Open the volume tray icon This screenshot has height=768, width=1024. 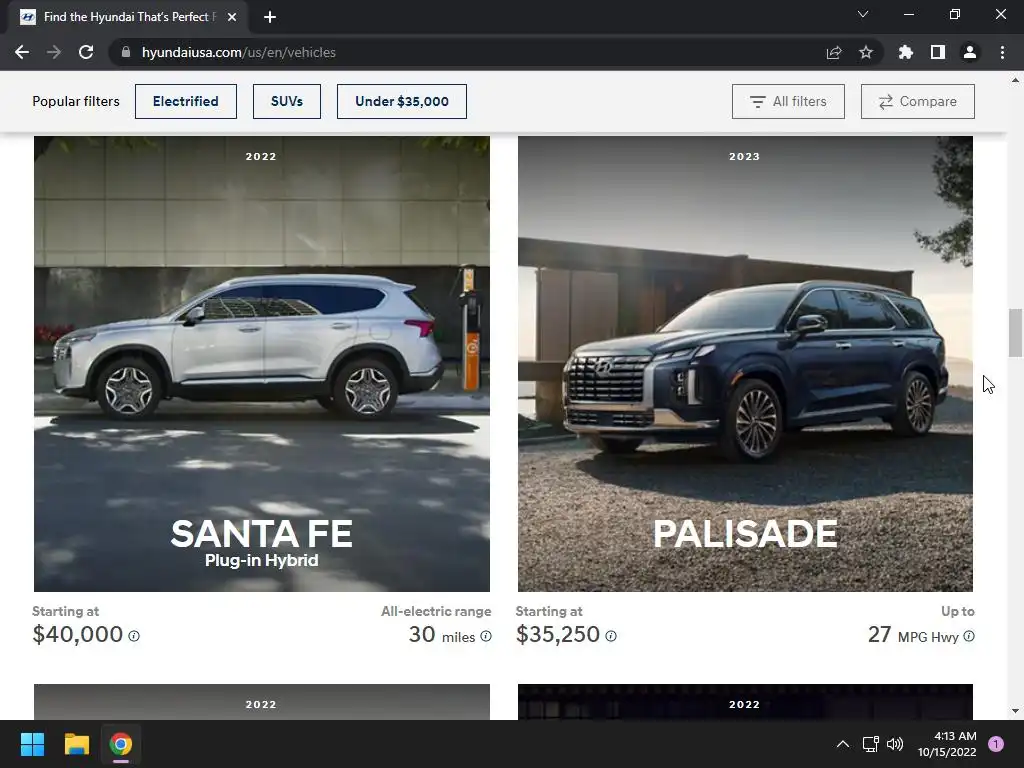895,744
